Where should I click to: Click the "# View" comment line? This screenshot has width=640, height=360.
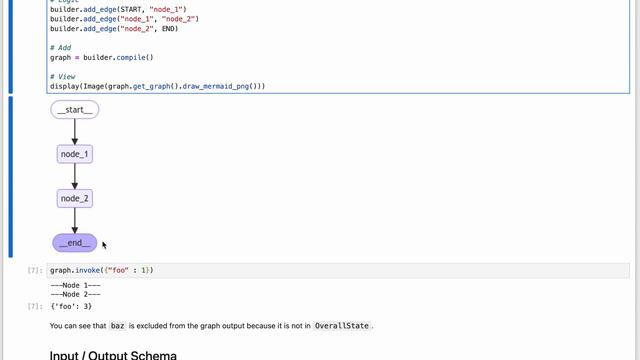[x=63, y=77]
